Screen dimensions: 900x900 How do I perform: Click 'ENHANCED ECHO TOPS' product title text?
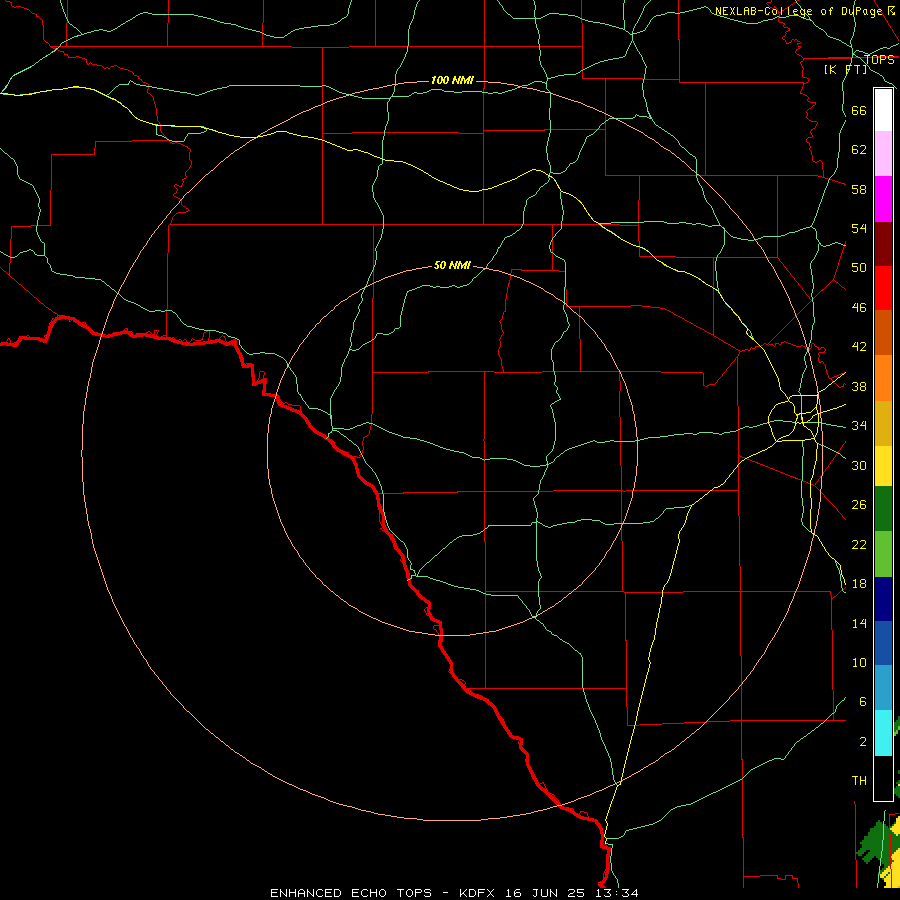(351, 893)
